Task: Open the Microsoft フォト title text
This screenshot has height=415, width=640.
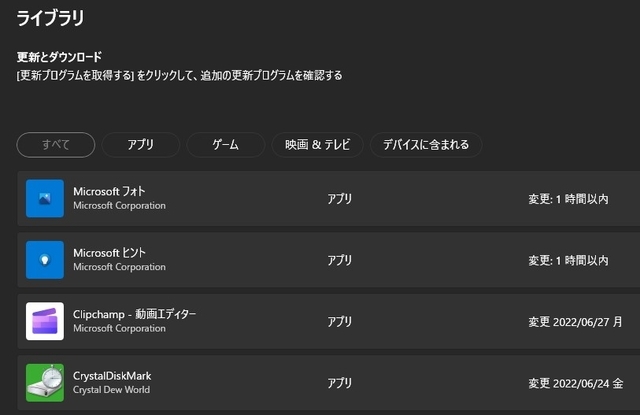Action: click(x=109, y=191)
